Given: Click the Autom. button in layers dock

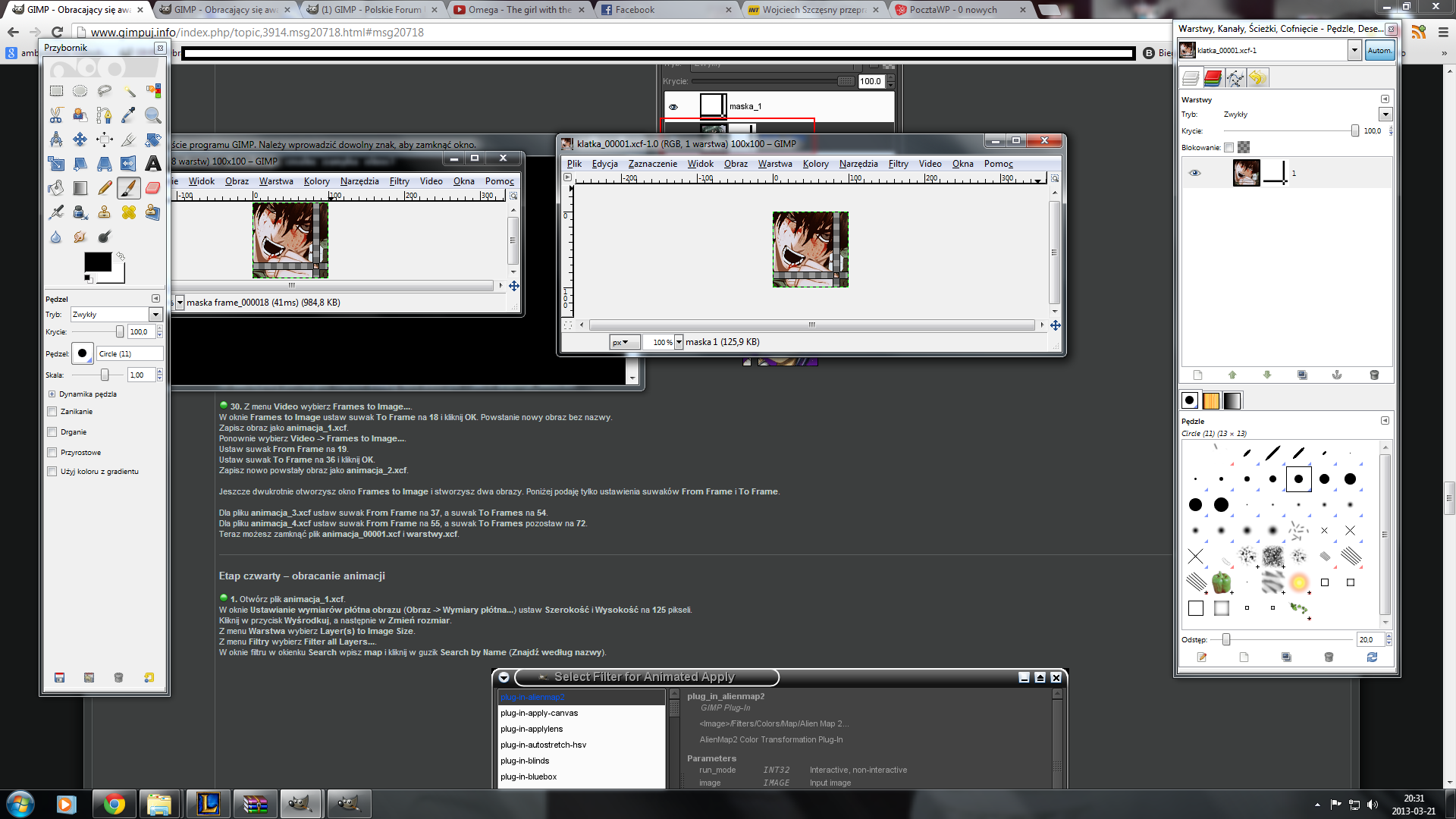Looking at the screenshot, I should [1379, 51].
